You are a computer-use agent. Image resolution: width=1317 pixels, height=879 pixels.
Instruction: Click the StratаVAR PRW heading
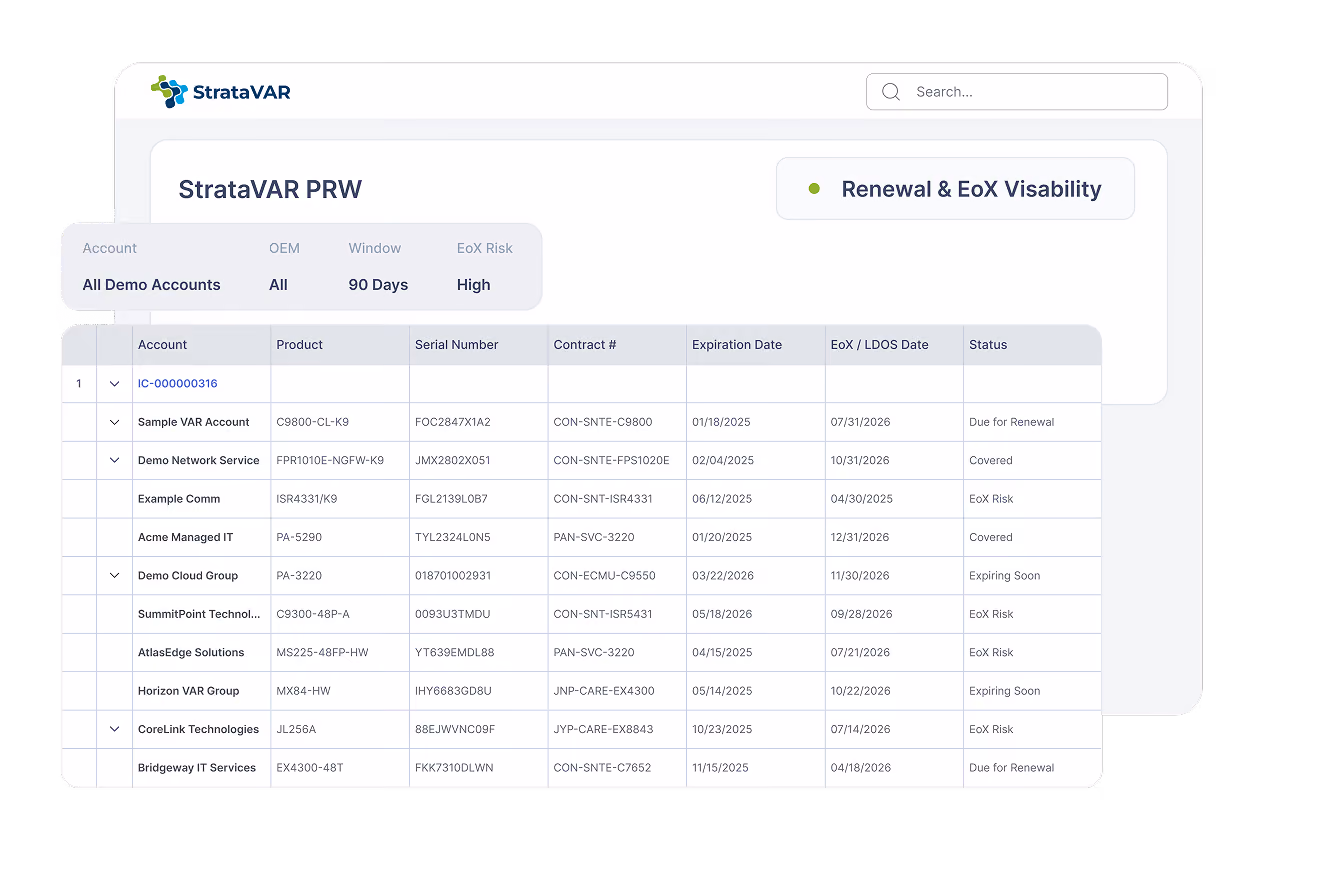[270, 190]
